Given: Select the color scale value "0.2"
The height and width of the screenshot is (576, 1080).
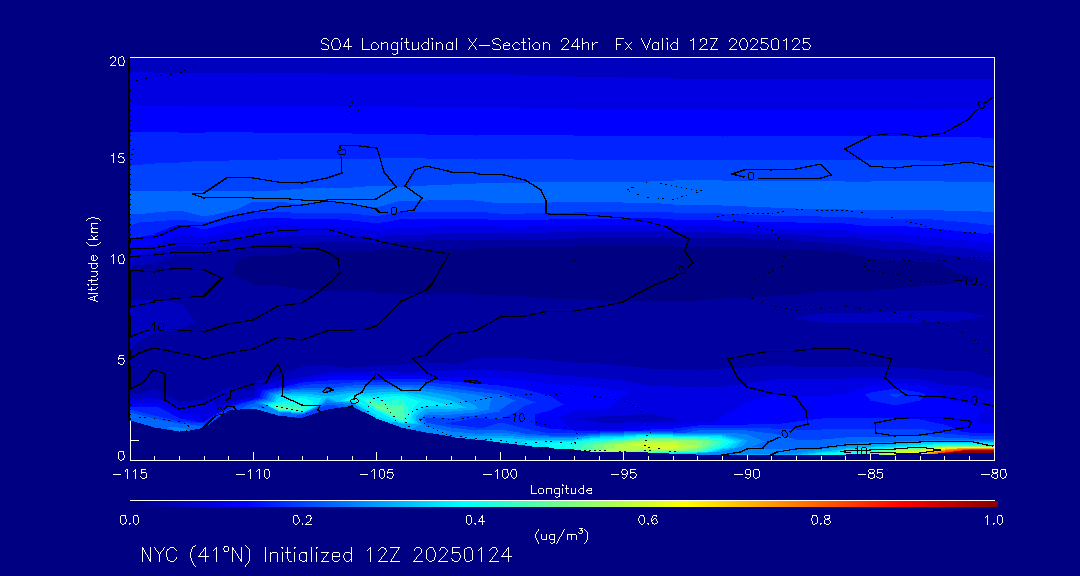Looking at the screenshot, I should tap(303, 521).
